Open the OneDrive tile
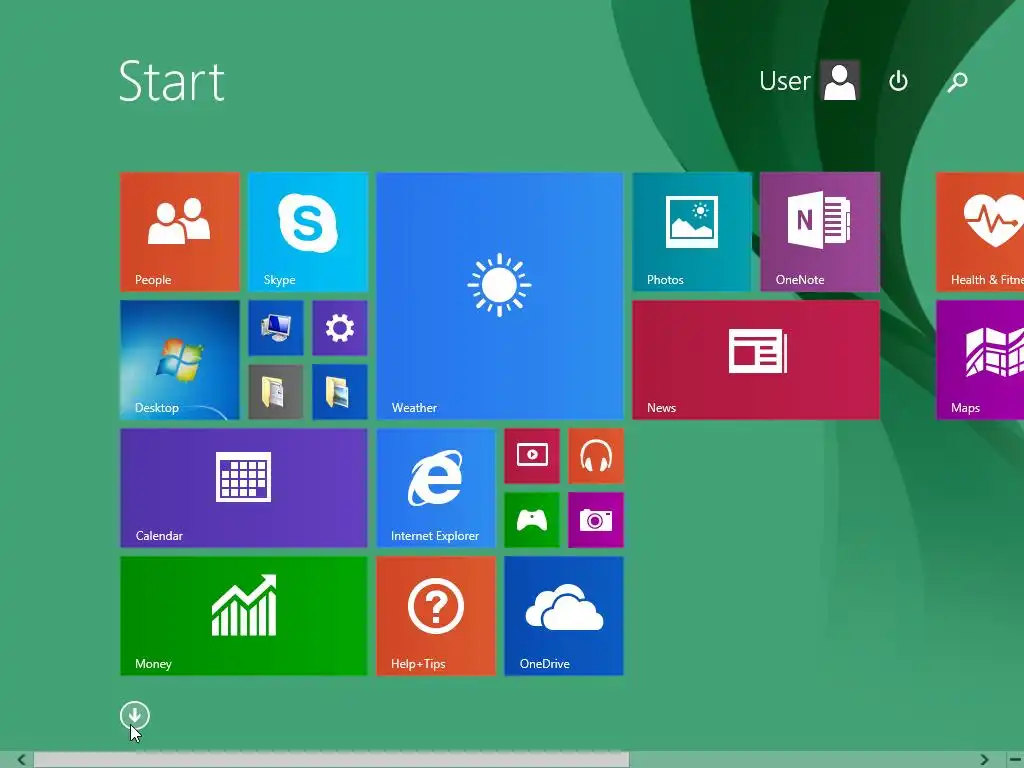The height and width of the screenshot is (768, 1024). tap(564, 616)
